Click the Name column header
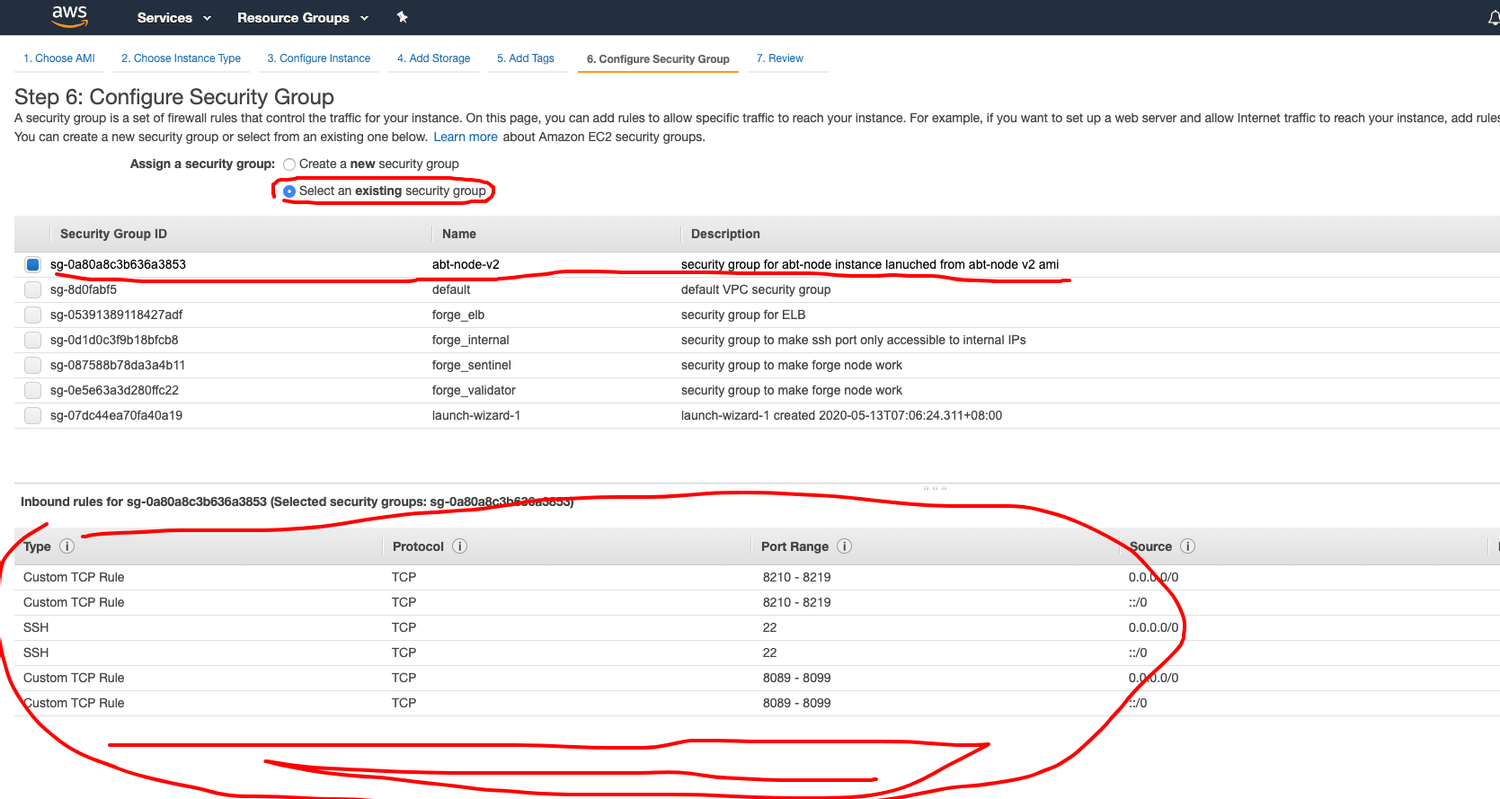This screenshot has height=799, width=1500. point(459,234)
